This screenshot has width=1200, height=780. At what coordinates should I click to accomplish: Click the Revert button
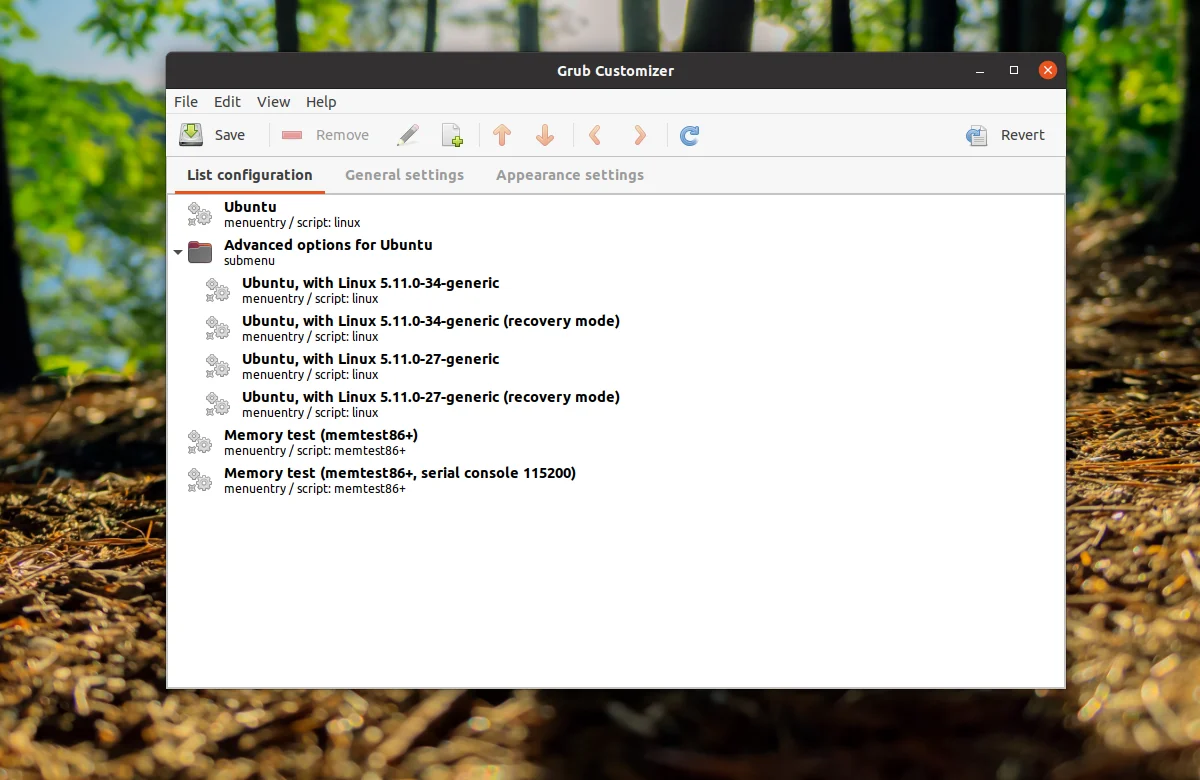click(x=1006, y=135)
